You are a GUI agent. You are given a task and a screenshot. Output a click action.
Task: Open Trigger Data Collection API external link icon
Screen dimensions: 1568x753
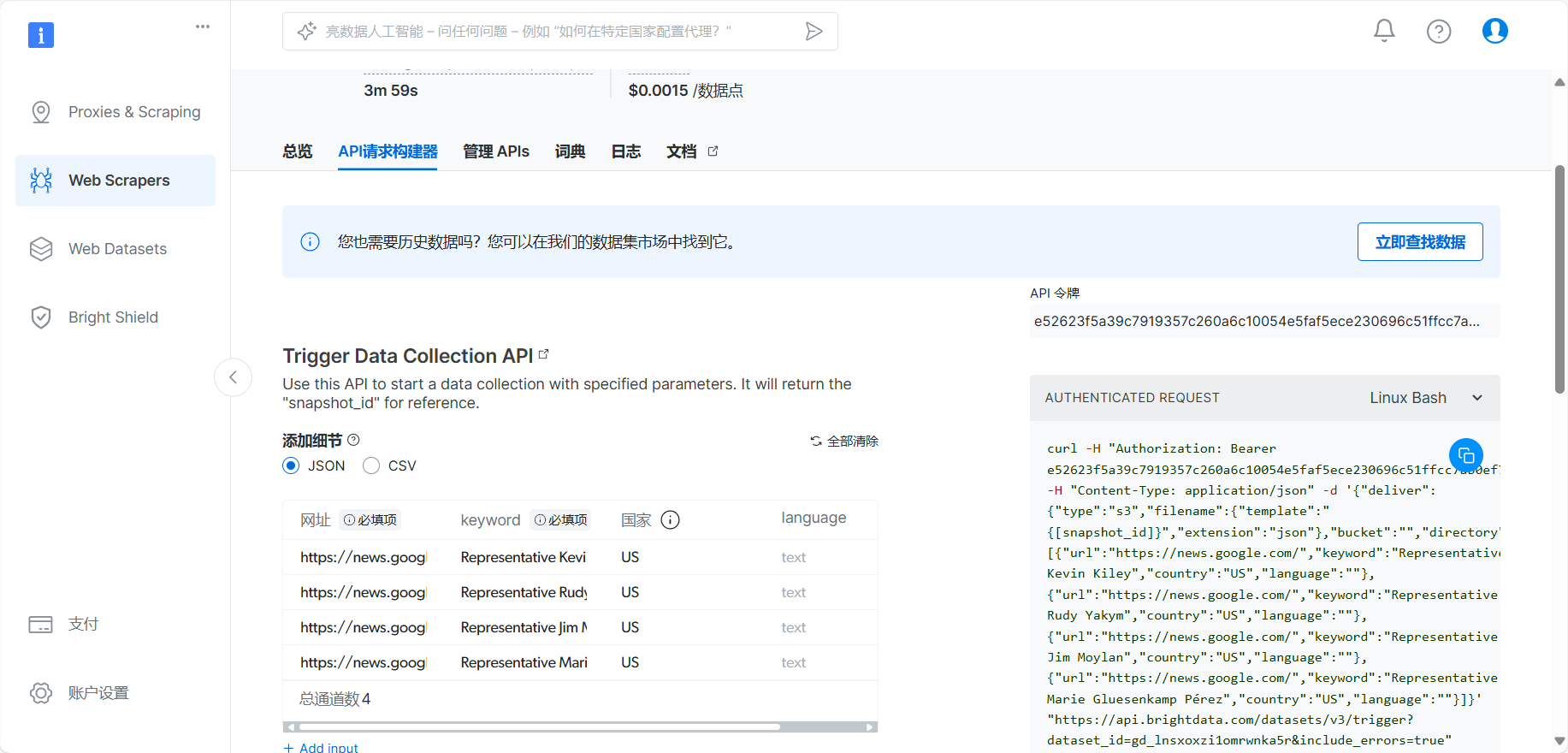tap(543, 354)
